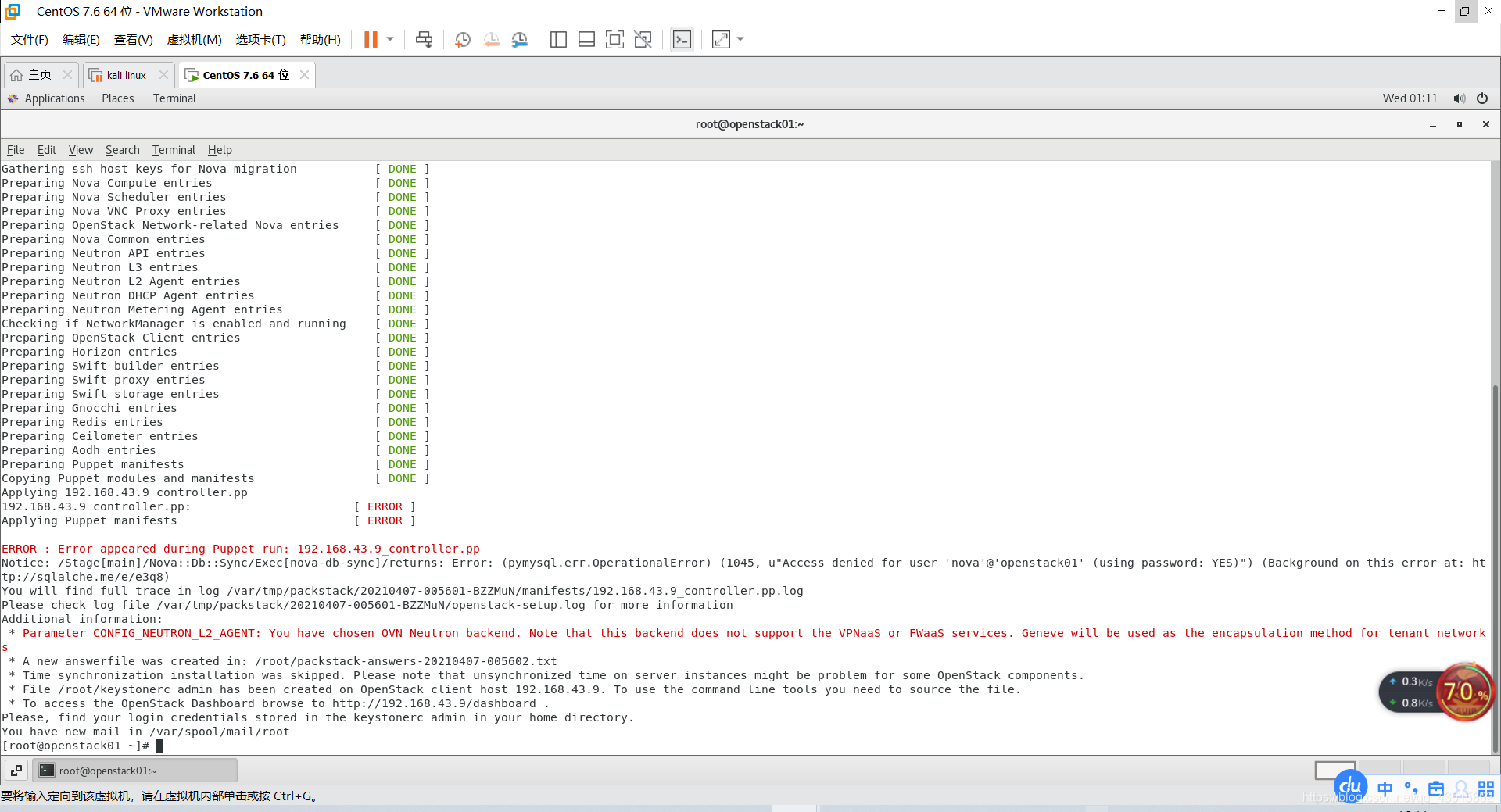Click the show desktop icon in bottom panel
This screenshot has height=812, width=1501.
16,771
